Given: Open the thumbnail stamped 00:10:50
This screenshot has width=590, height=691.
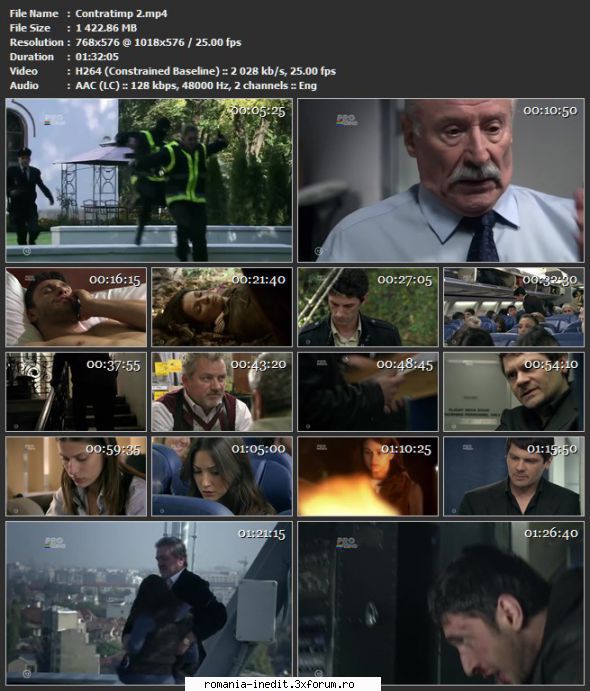Looking at the screenshot, I should click(x=441, y=180).
